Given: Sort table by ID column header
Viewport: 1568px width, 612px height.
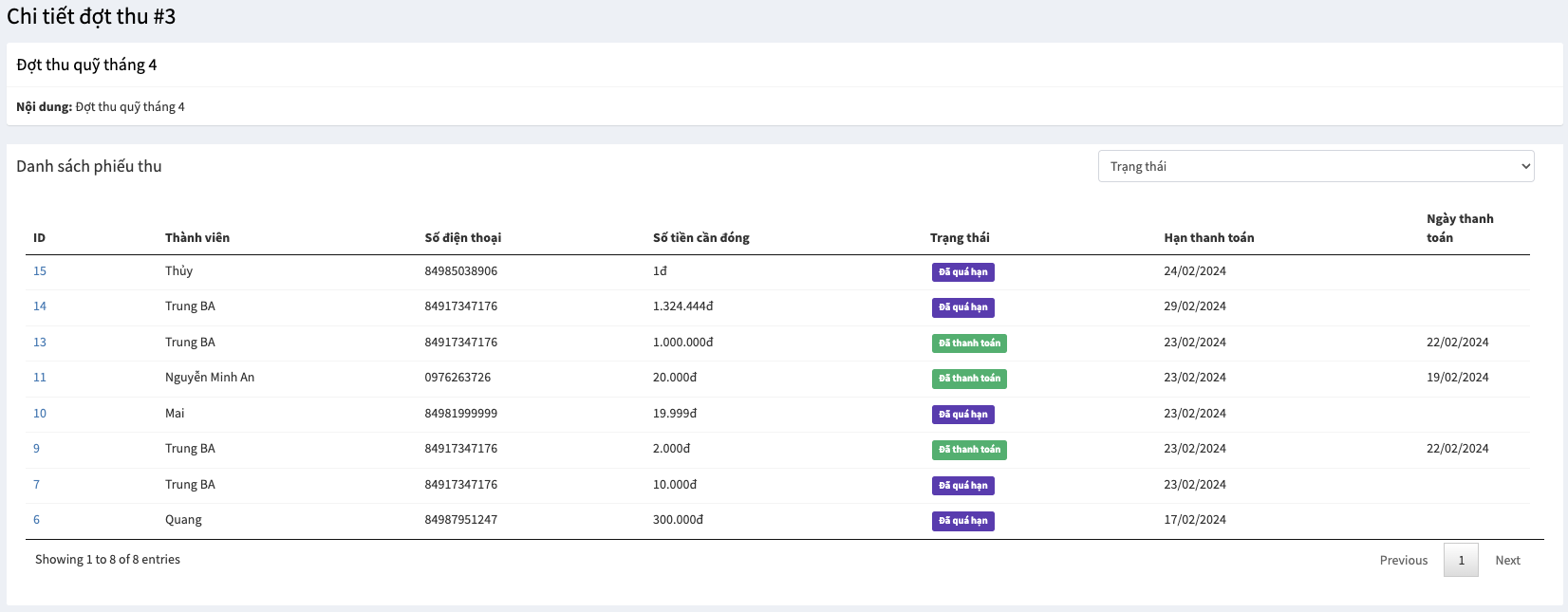Looking at the screenshot, I should pyautogui.click(x=40, y=238).
